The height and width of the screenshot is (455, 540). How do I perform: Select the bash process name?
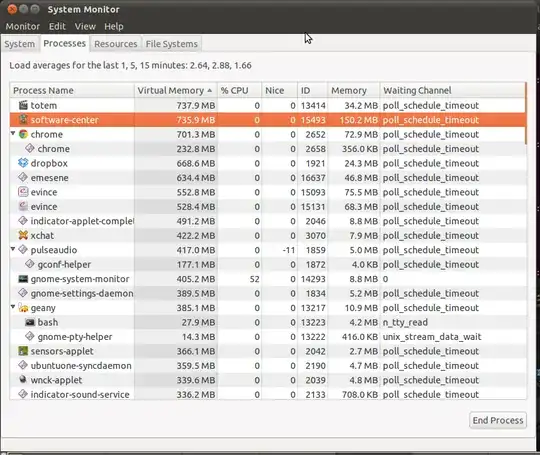(48, 322)
